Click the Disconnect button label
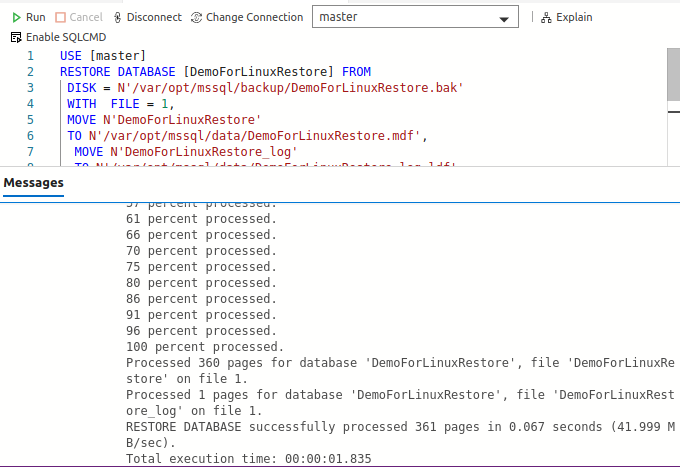This screenshot has width=680, height=467. pos(154,17)
